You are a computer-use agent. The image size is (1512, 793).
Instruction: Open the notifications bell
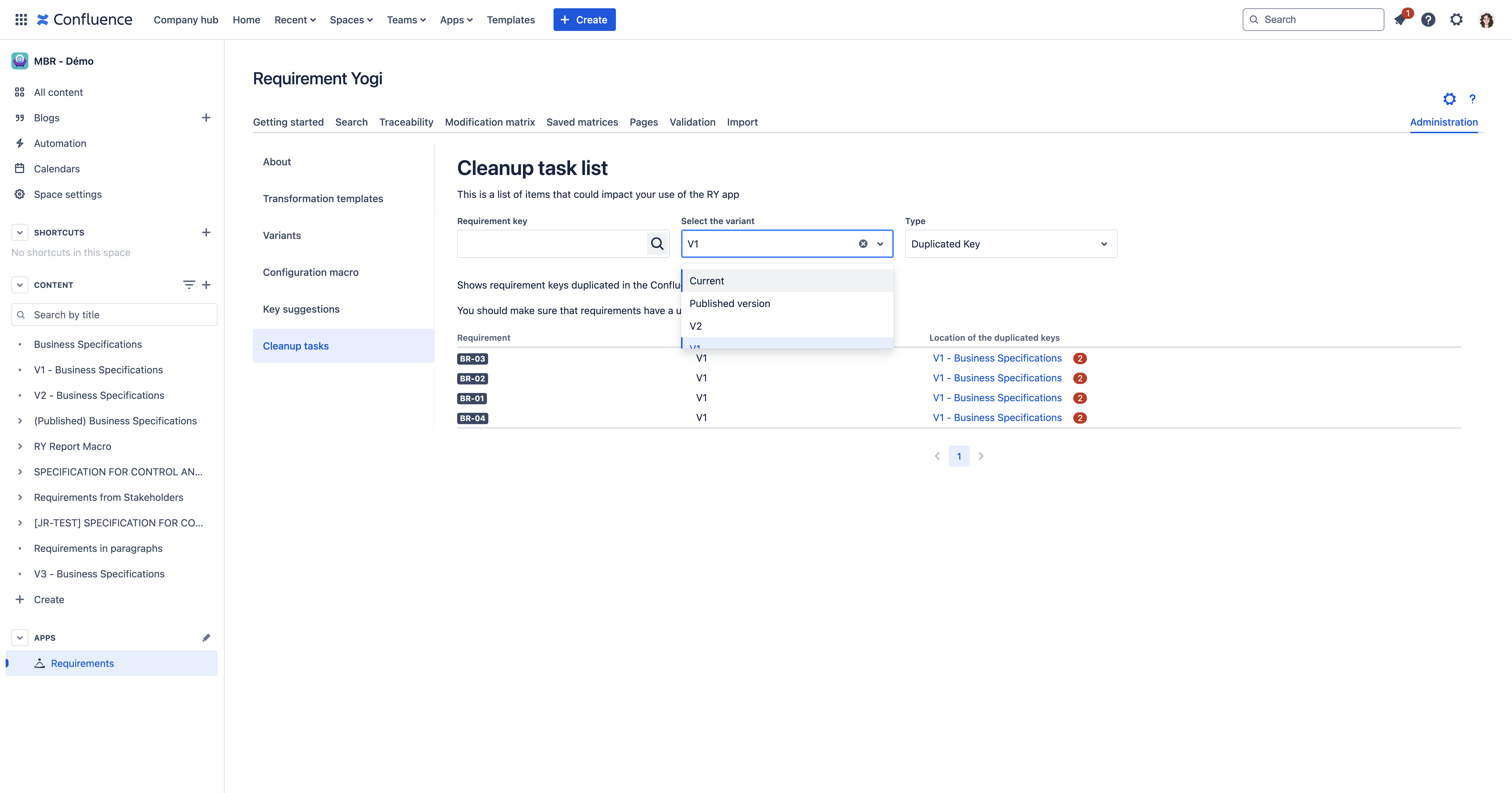1400,19
